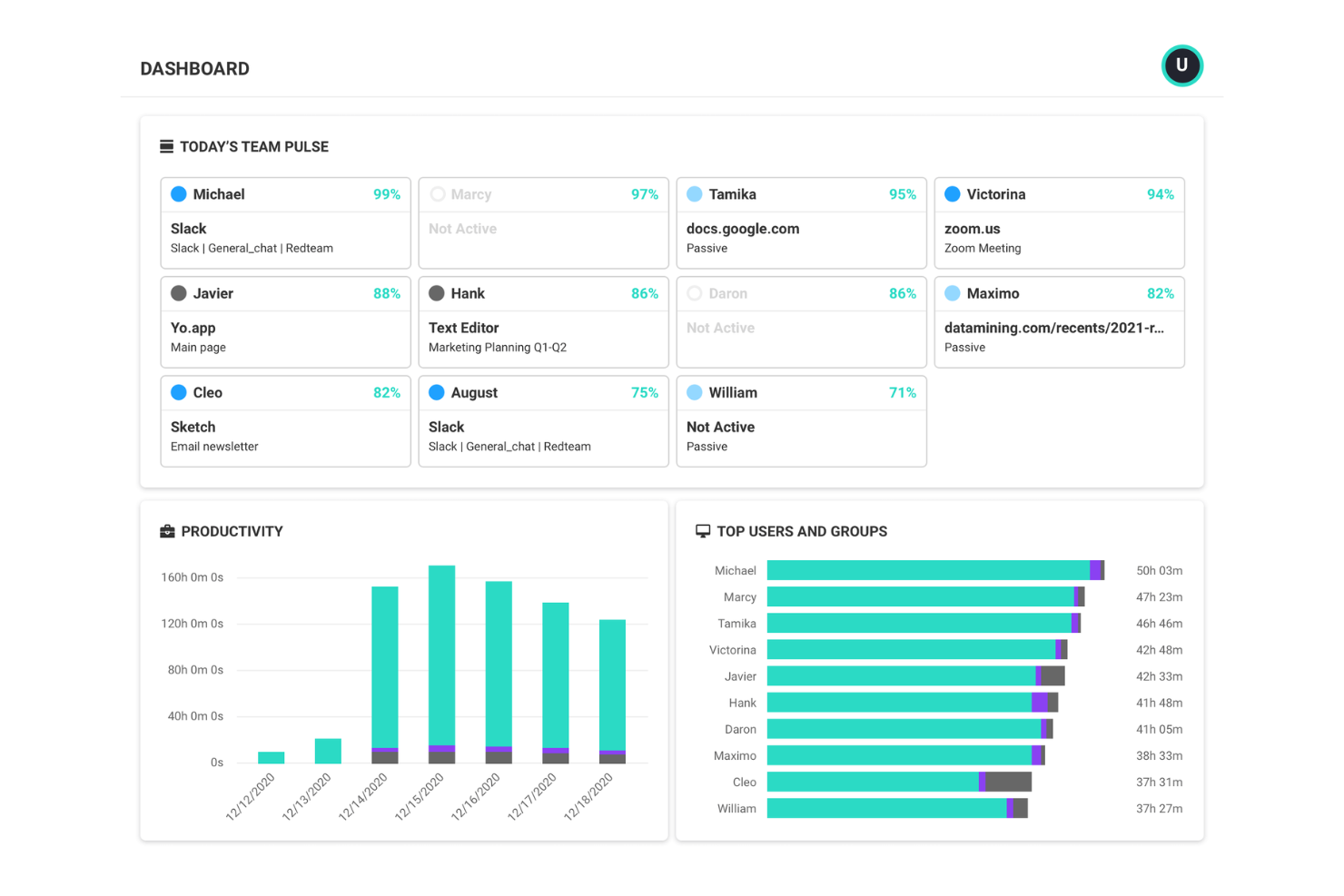
Task: Click the 12/18/2020 date axis label
Action: pyautogui.click(x=588, y=796)
